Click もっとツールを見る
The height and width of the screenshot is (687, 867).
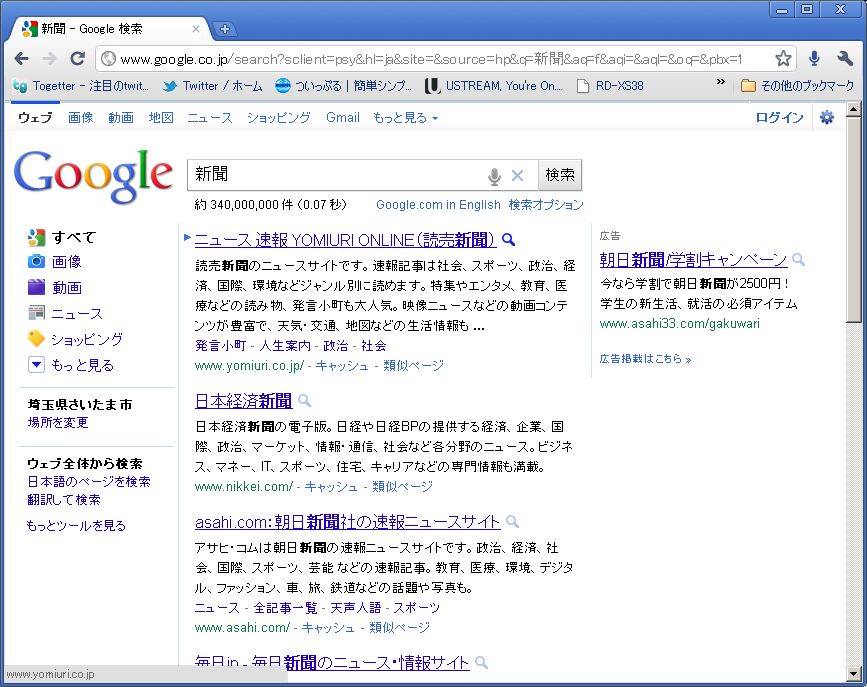76,525
